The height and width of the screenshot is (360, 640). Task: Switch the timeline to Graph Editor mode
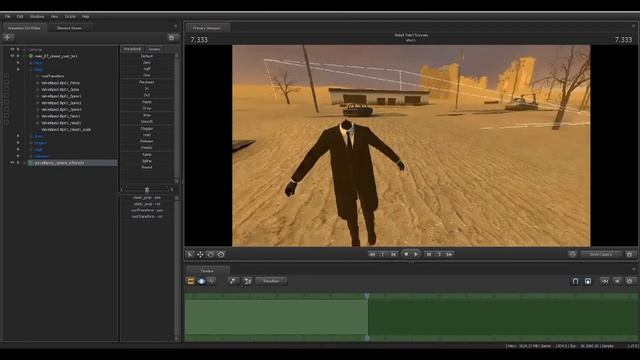point(211,281)
